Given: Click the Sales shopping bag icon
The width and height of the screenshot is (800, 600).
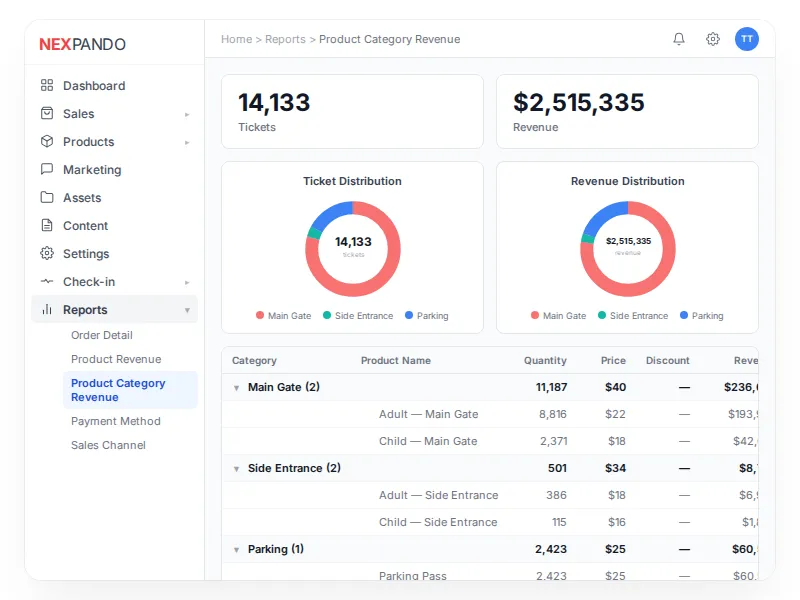Looking at the screenshot, I should tap(47, 113).
